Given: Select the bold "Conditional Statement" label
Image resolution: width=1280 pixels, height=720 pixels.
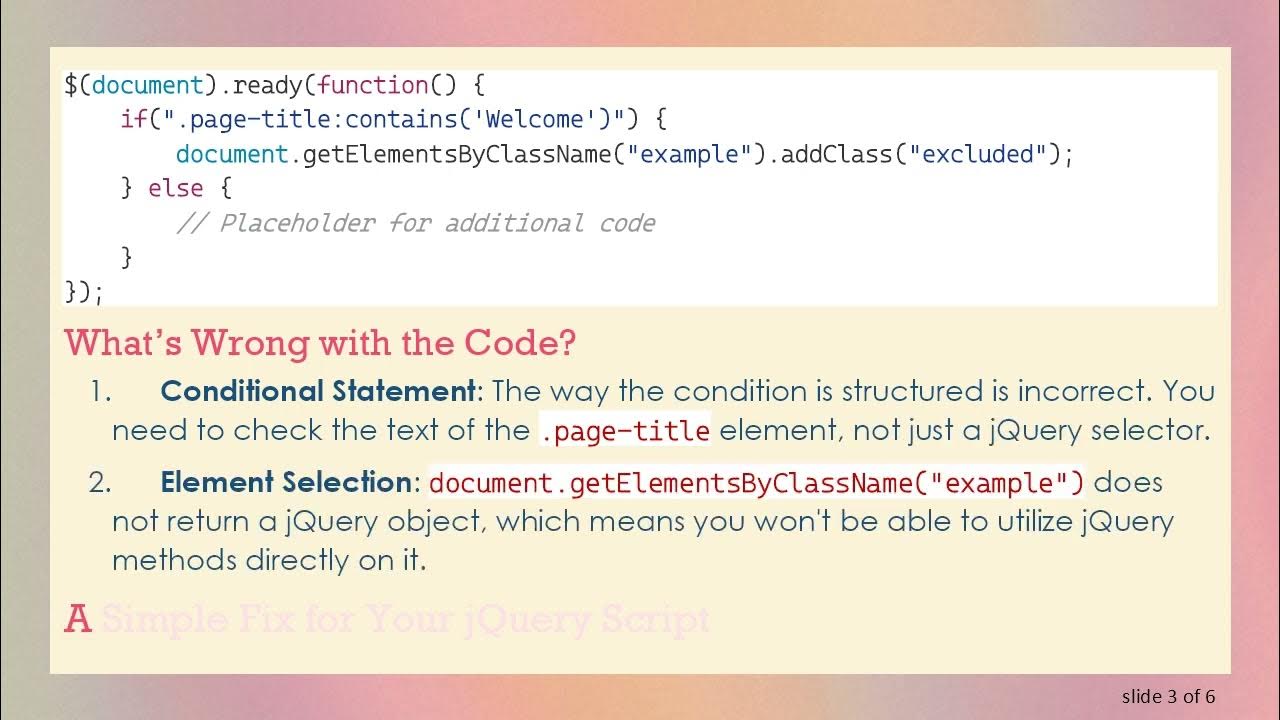Looking at the screenshot, I should pos(318,390).
